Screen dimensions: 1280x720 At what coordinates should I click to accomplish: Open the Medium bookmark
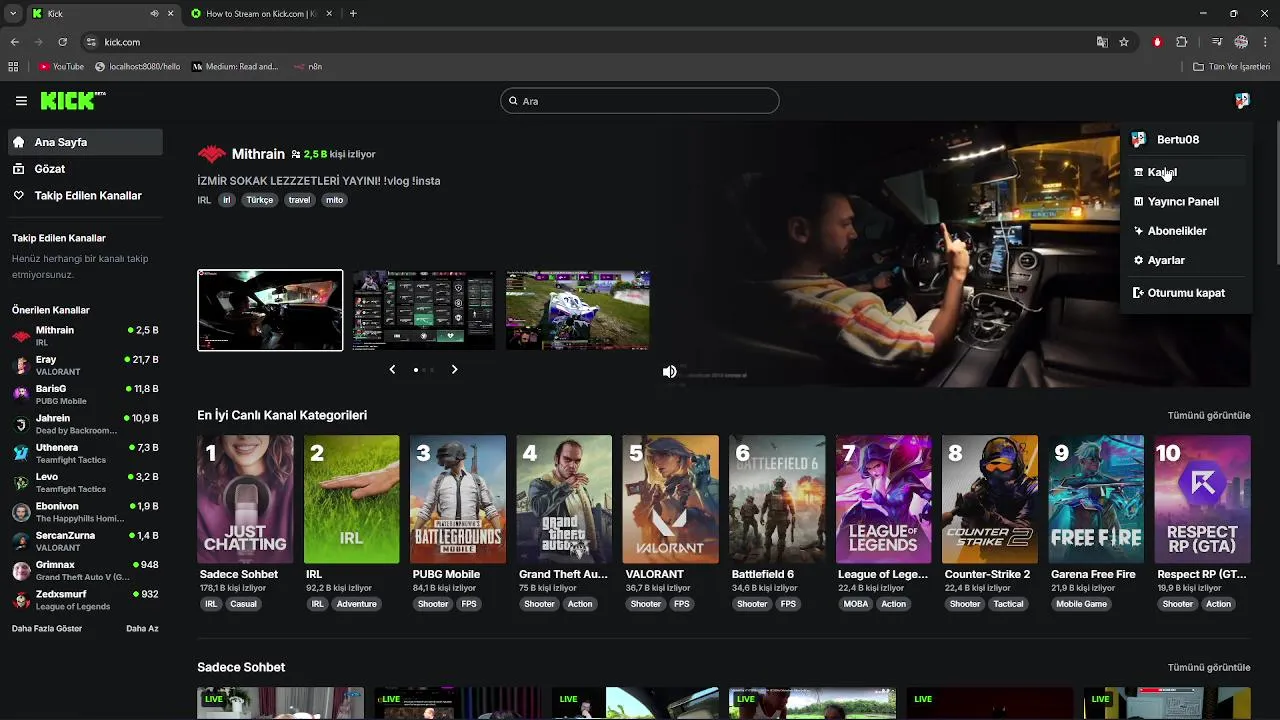pyautogui.click(x=235, y=67)
